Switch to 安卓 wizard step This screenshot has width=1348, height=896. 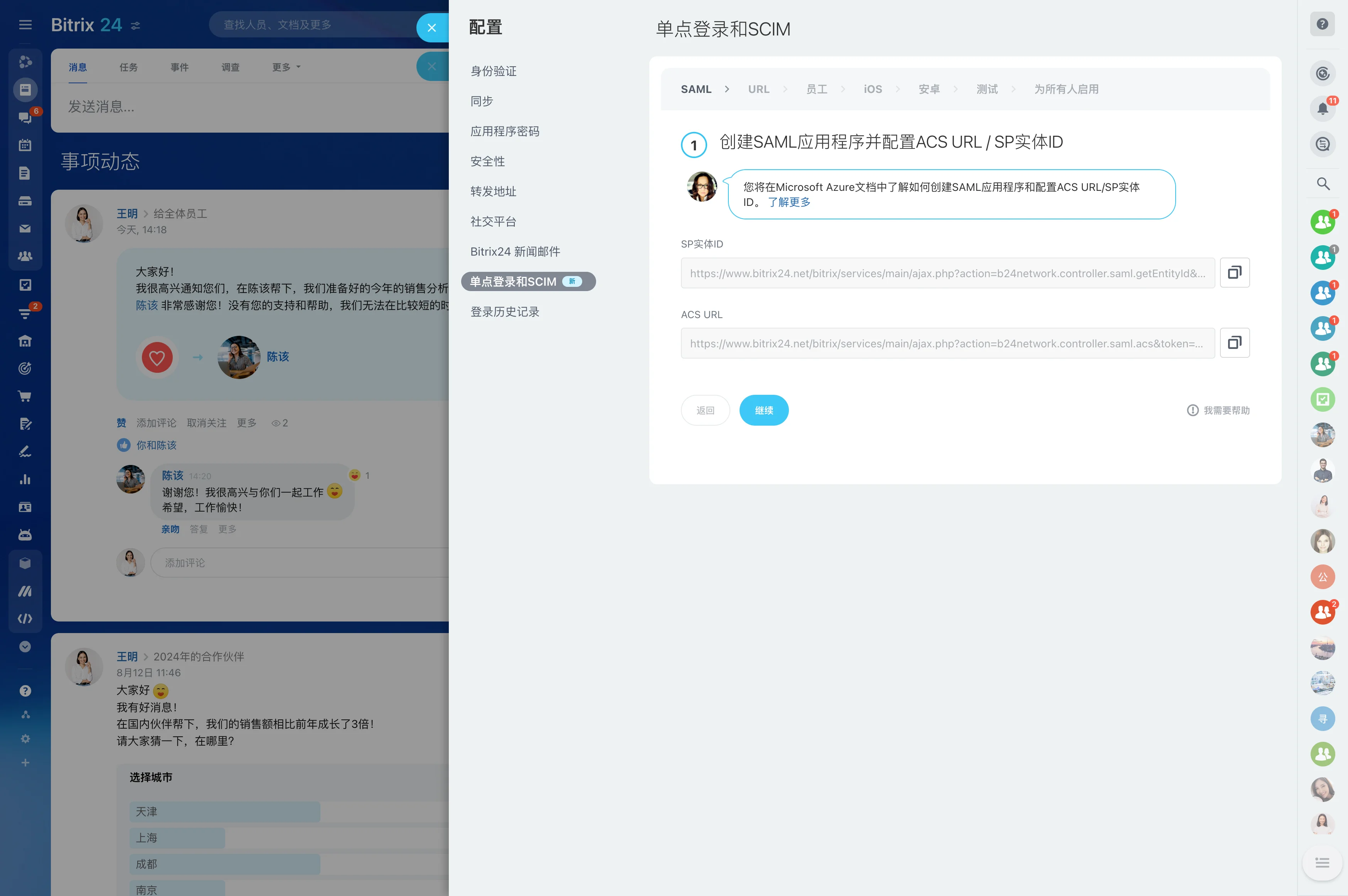929,89
